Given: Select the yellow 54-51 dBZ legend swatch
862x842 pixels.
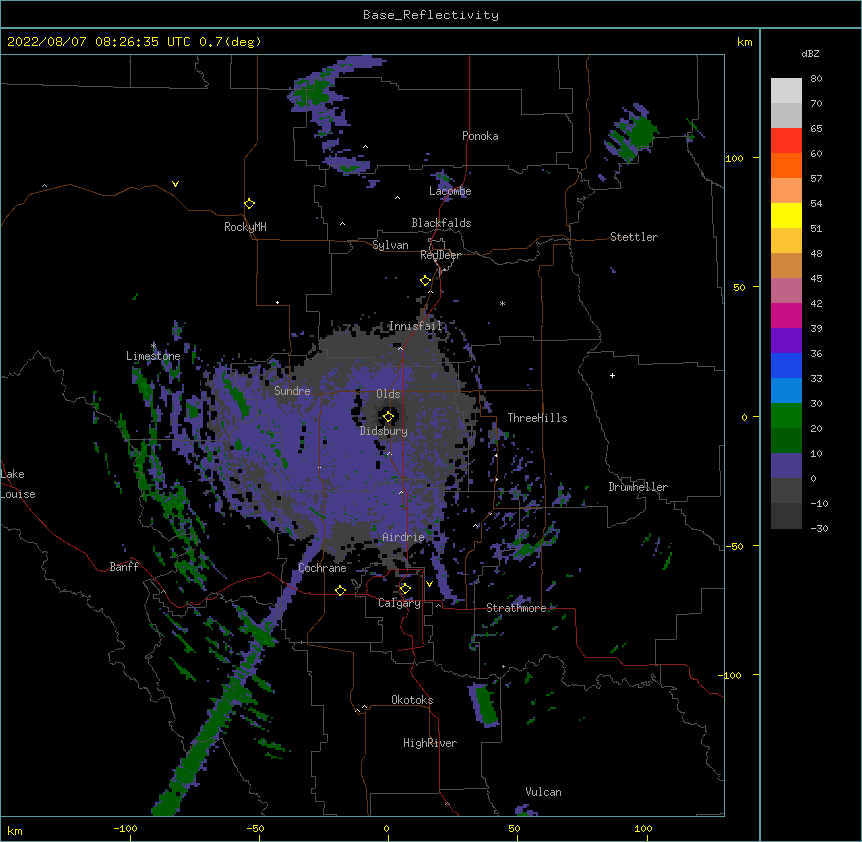Looking at the screenshot, I should pyautogui.click(x=786, y=215).
